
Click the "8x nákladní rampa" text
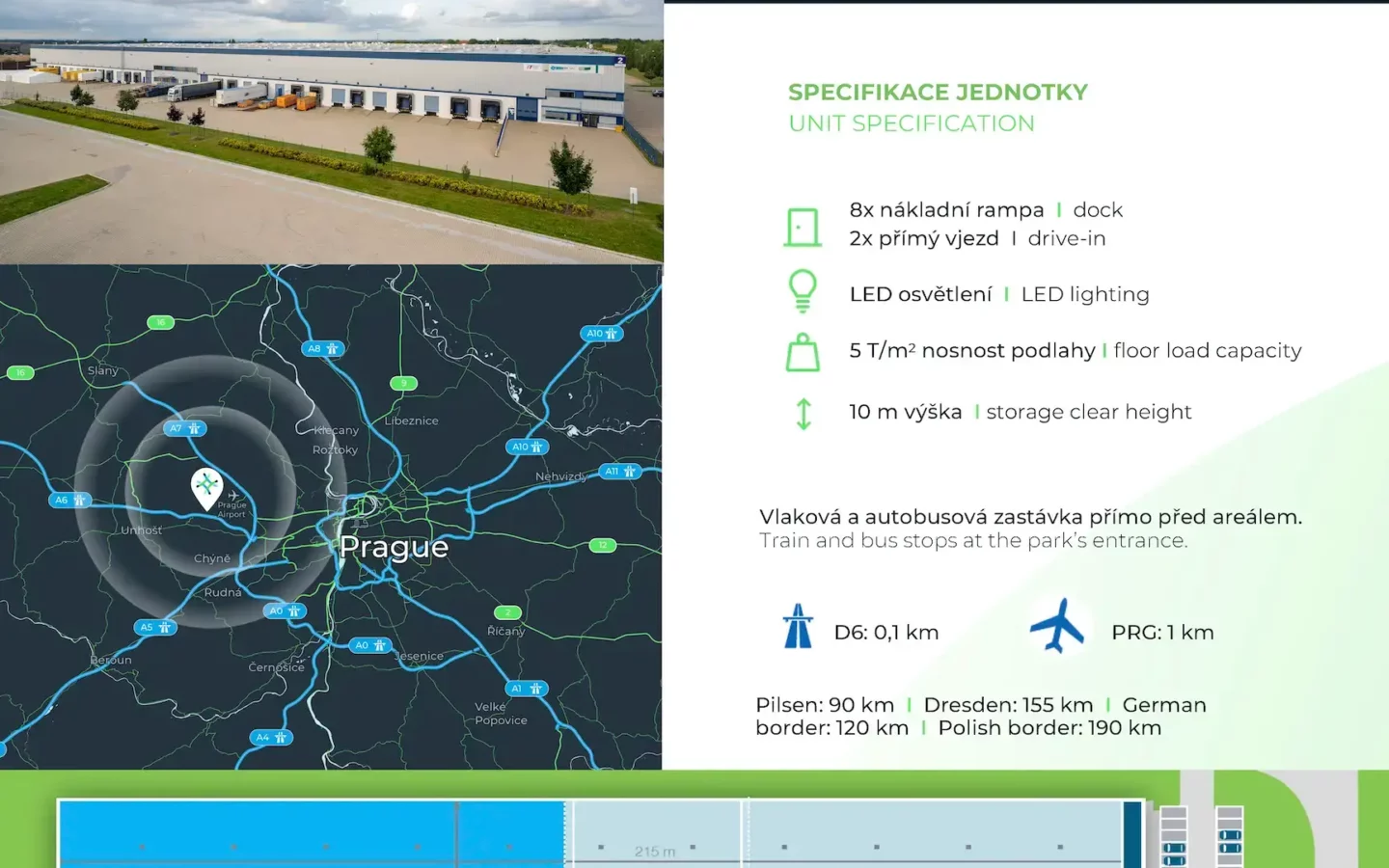click(x=946, y=210)
